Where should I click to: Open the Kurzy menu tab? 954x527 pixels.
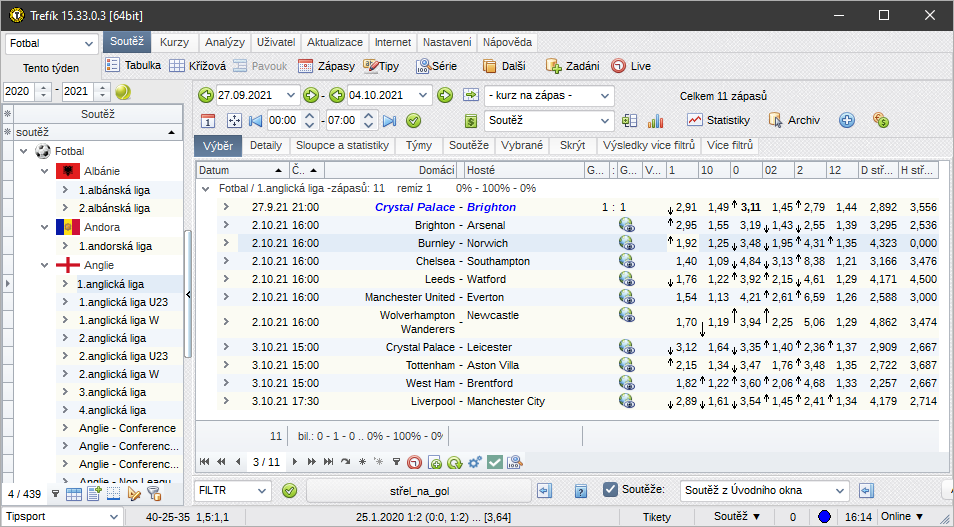[175, 42]
